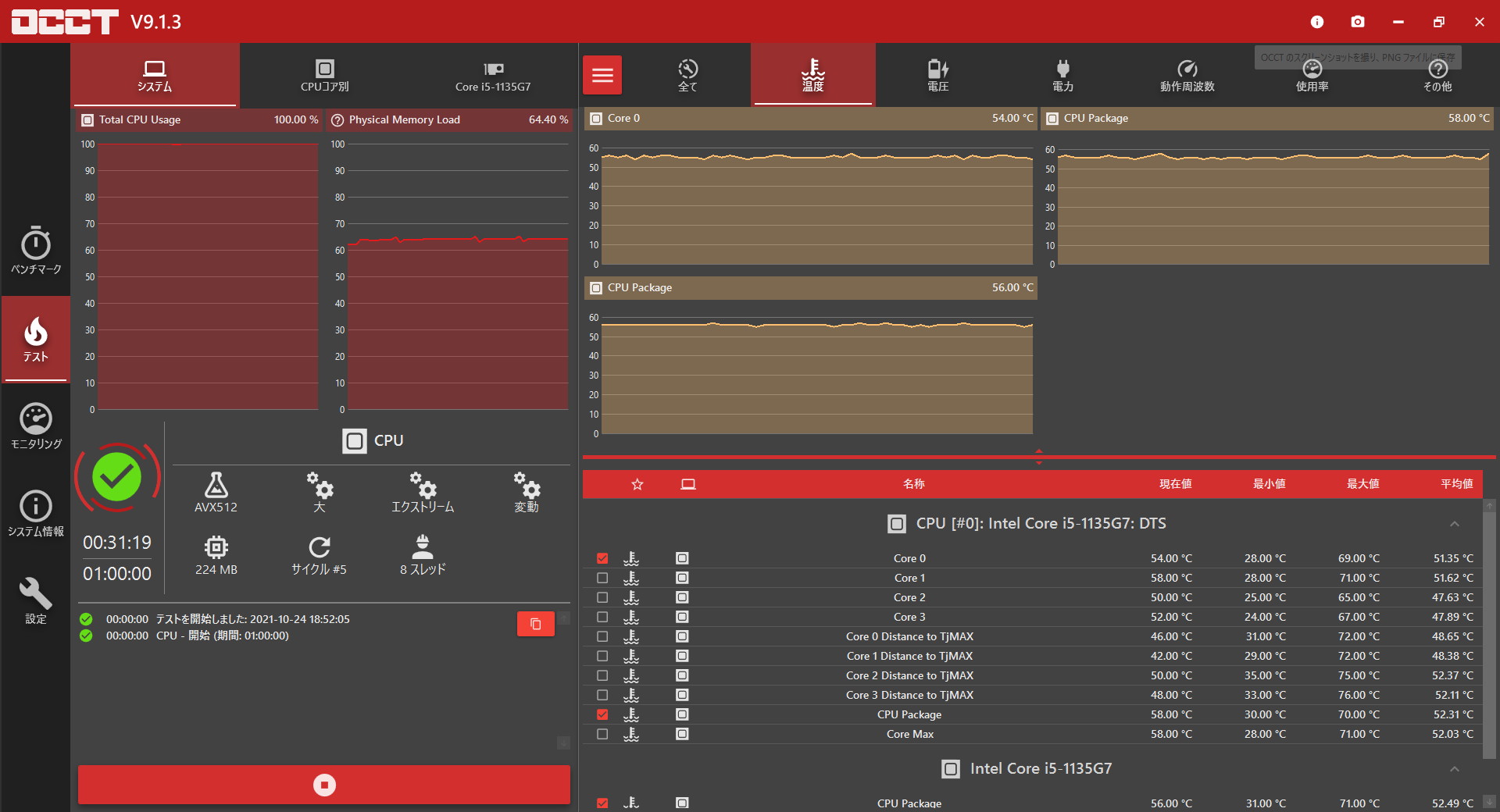Select the 温度 temperature tab
Screen dimensions: 1500x812
click(813, 75)
